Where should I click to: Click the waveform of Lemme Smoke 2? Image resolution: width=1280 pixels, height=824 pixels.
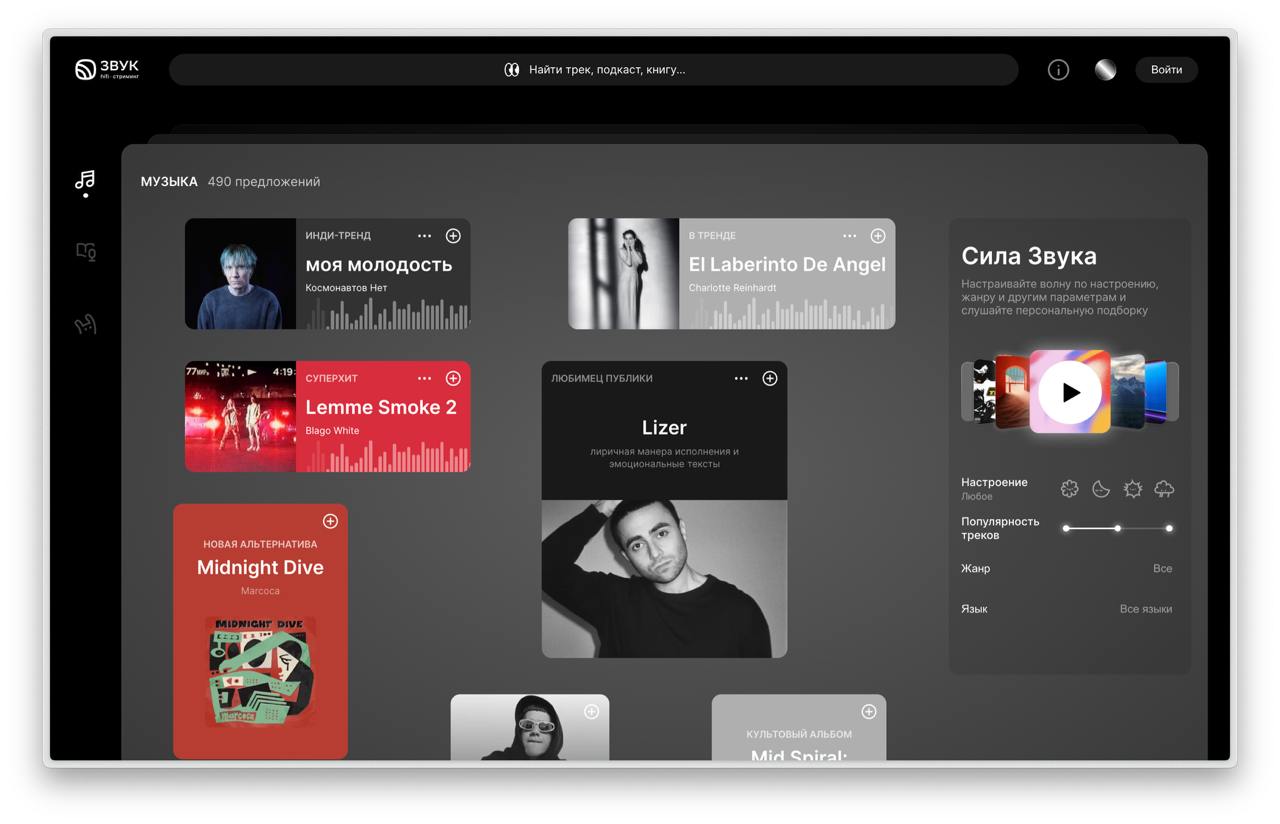(x=388, y=457)
